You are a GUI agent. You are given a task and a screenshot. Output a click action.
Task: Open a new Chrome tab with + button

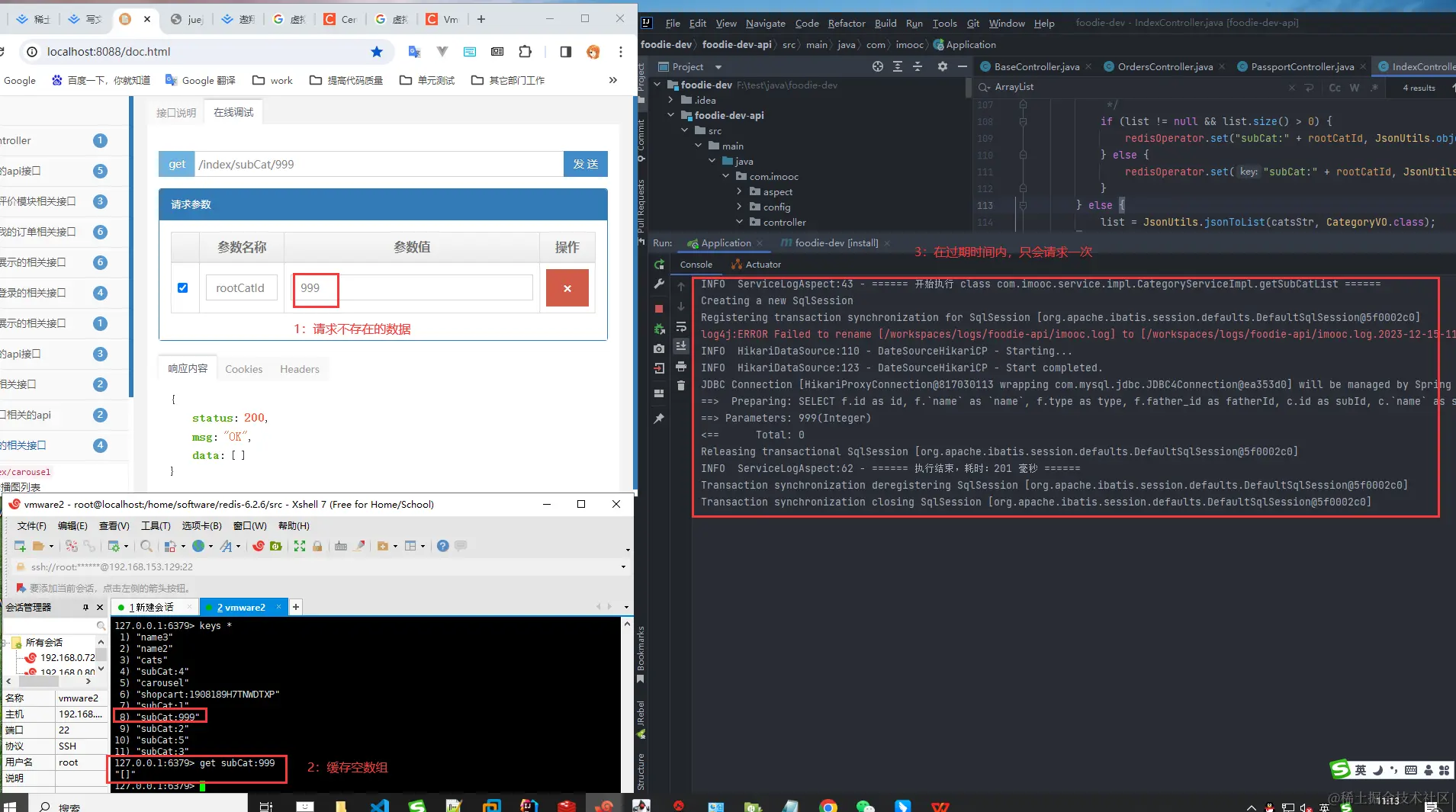point(481,19)
